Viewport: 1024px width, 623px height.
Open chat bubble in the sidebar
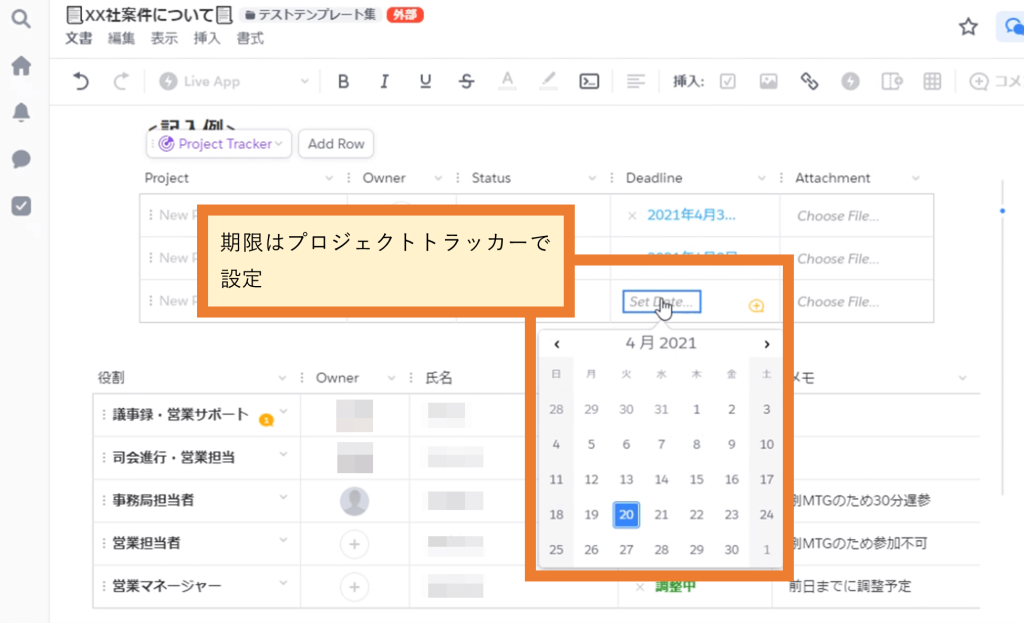pyautogui.click(x=21, y=159)
